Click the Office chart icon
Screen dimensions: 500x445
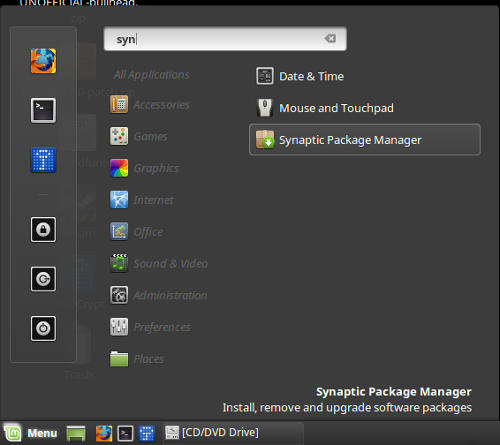tap(119, 232)
